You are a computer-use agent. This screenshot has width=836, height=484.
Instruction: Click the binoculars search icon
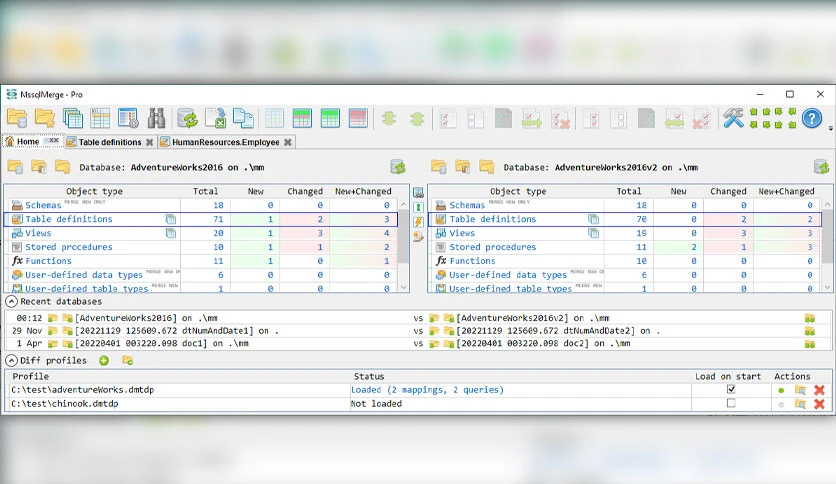(156, 118)
